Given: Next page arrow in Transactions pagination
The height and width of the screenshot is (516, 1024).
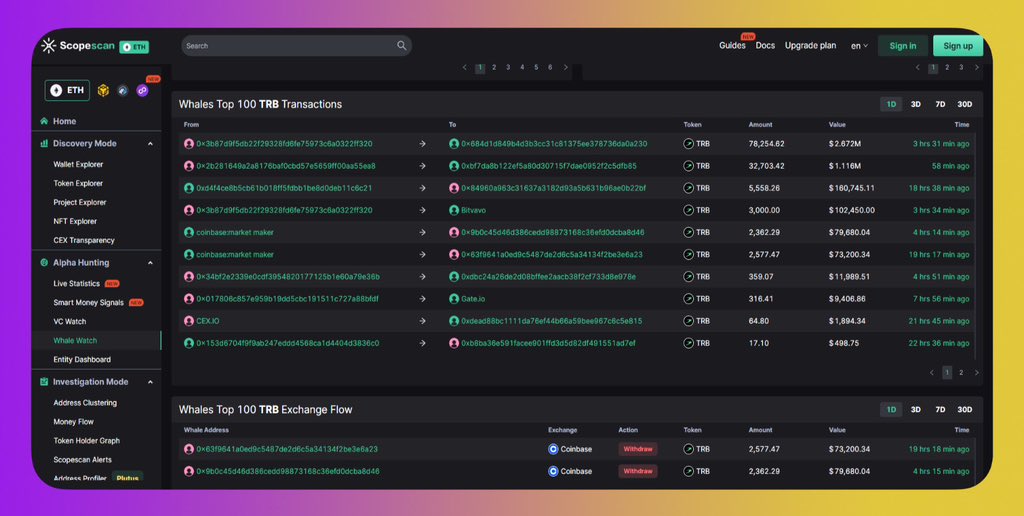Looking at the screenshot, I should click(976, 373).
